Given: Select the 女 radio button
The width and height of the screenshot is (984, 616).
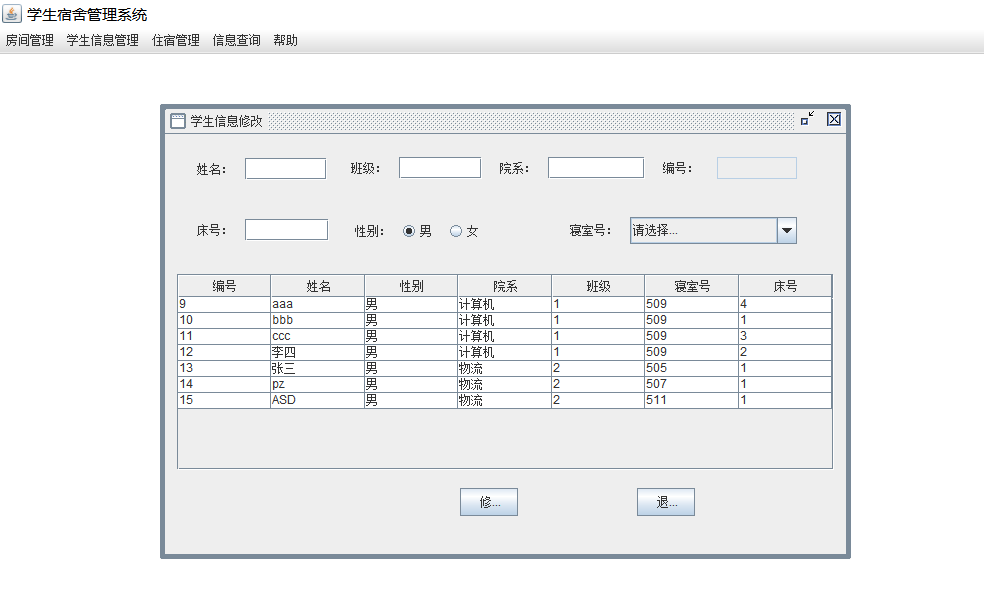Looking at the screenshot, I should point(456,231).
